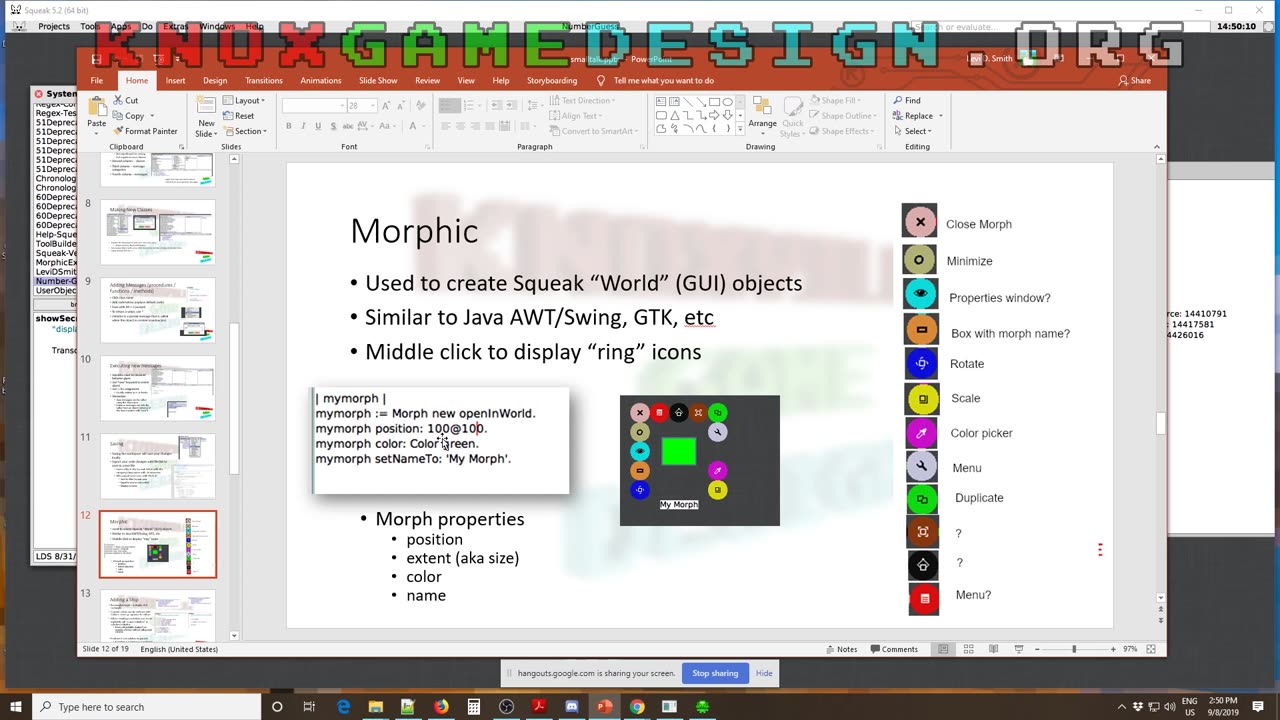
Task: Open Chrome from the taskbar
Action: click(x=637, y=707)
